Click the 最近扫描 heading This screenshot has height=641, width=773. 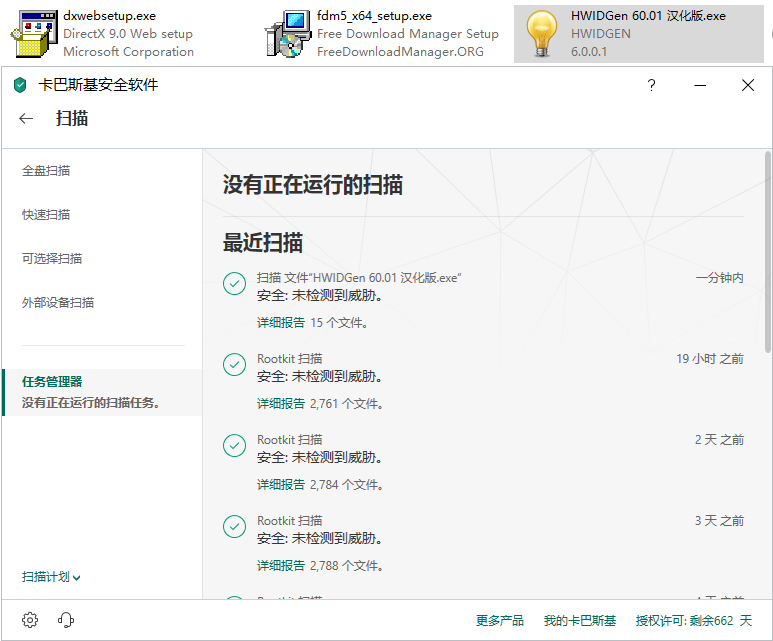click(263, 243)
